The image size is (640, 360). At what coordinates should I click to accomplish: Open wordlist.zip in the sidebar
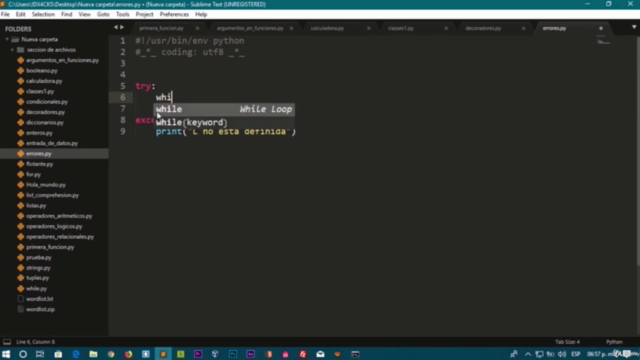[40, 309]
